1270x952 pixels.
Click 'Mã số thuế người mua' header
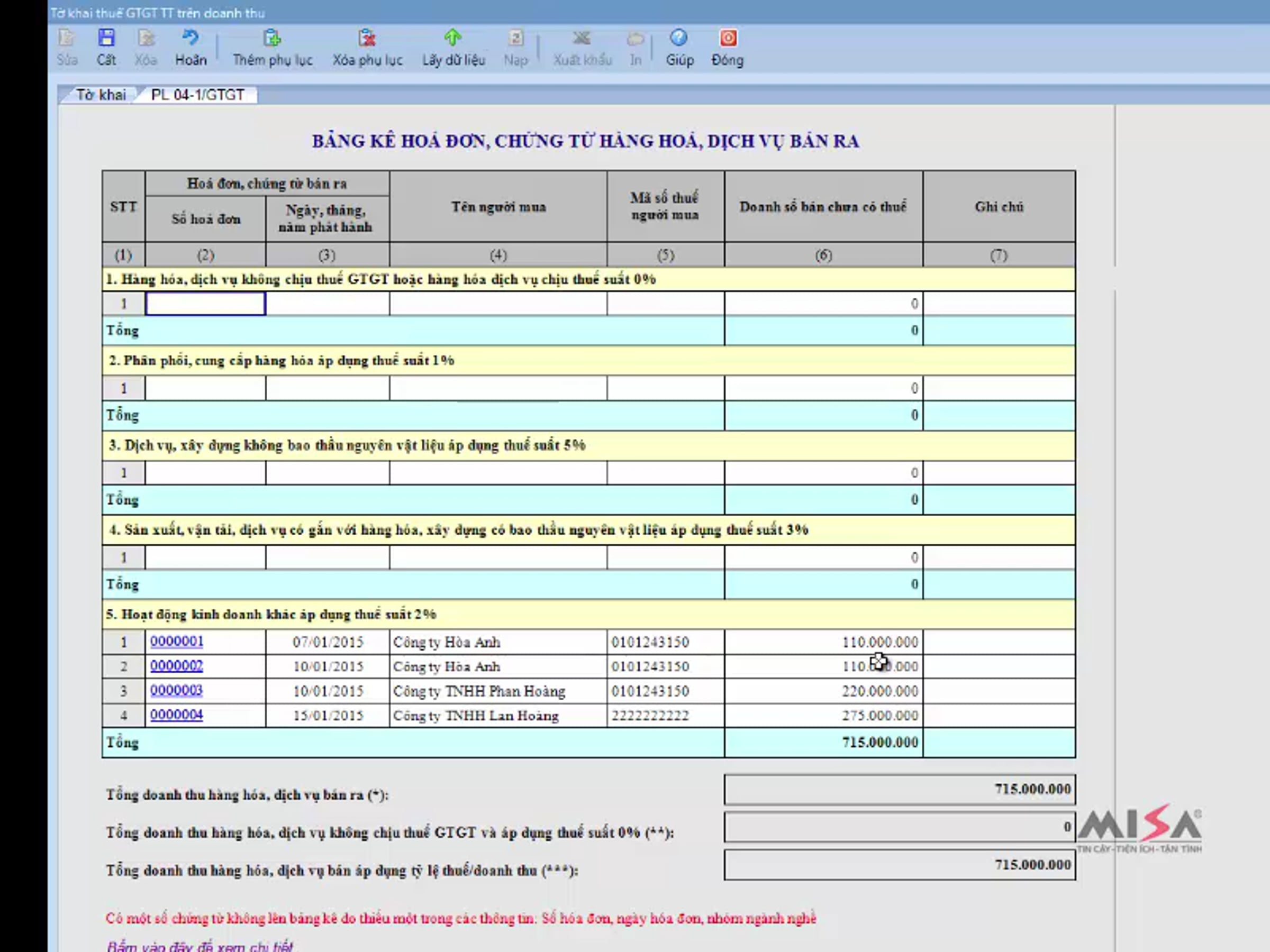pyautogui.click(x=666, y=207)
